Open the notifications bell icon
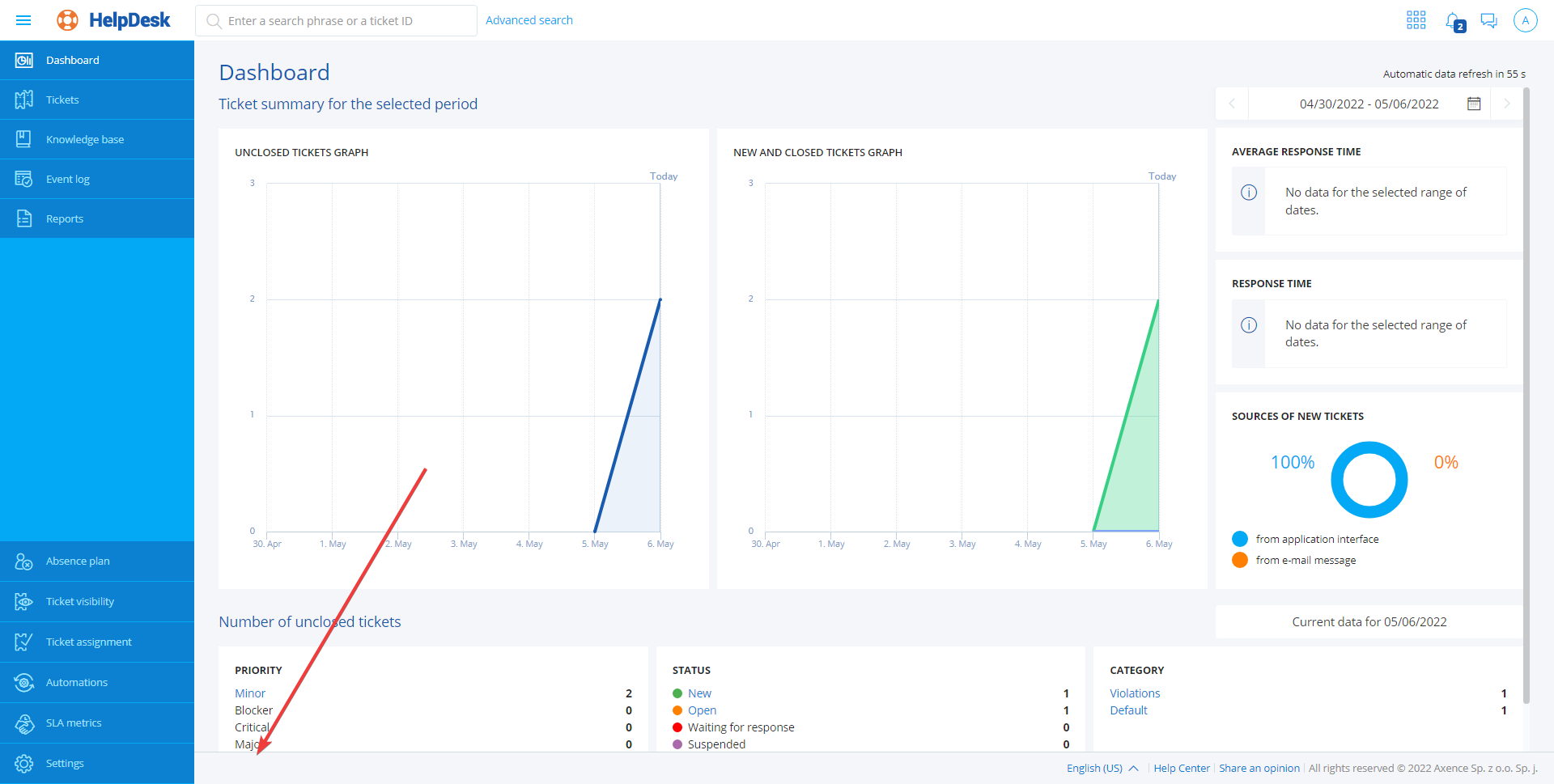 (1454, 21)
